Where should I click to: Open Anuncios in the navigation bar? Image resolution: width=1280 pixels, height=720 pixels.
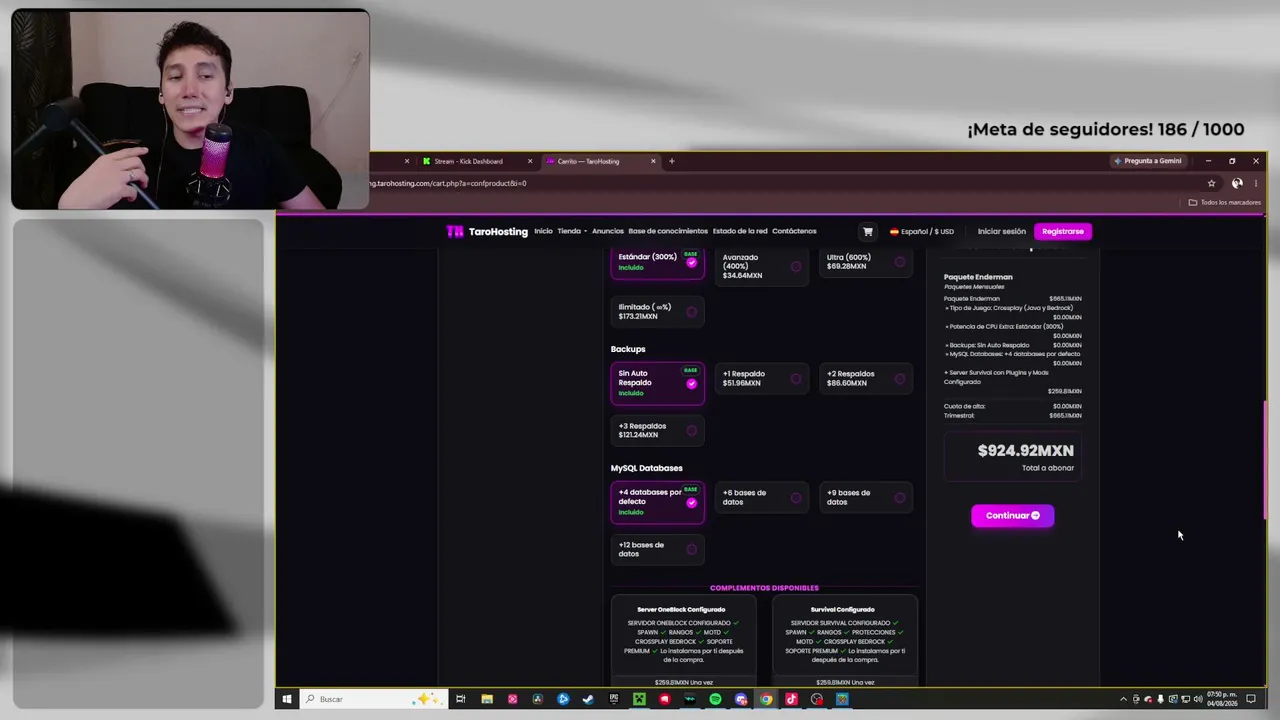pos(608,231)
